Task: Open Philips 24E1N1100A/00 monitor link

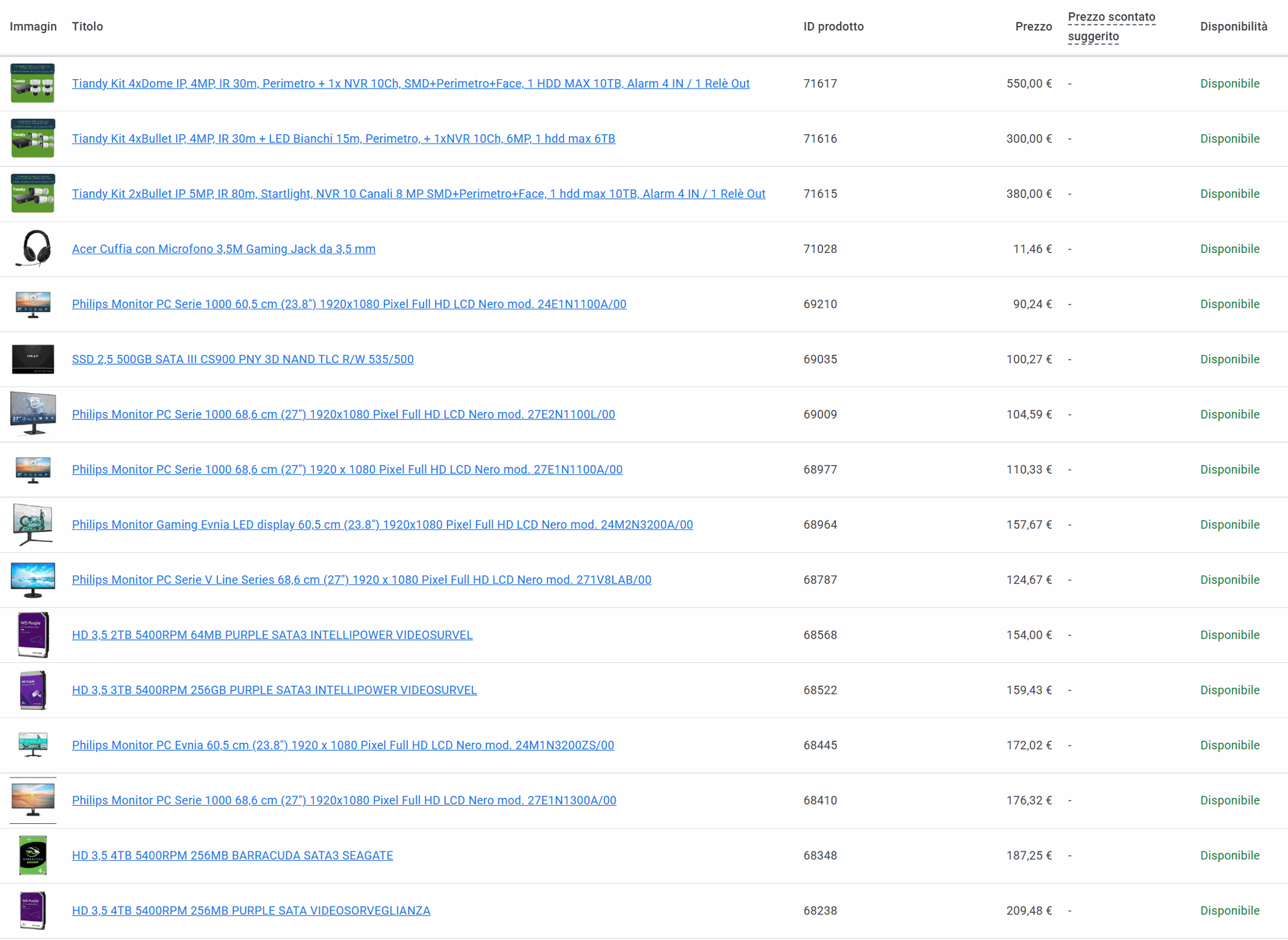Action: (349, 304)
